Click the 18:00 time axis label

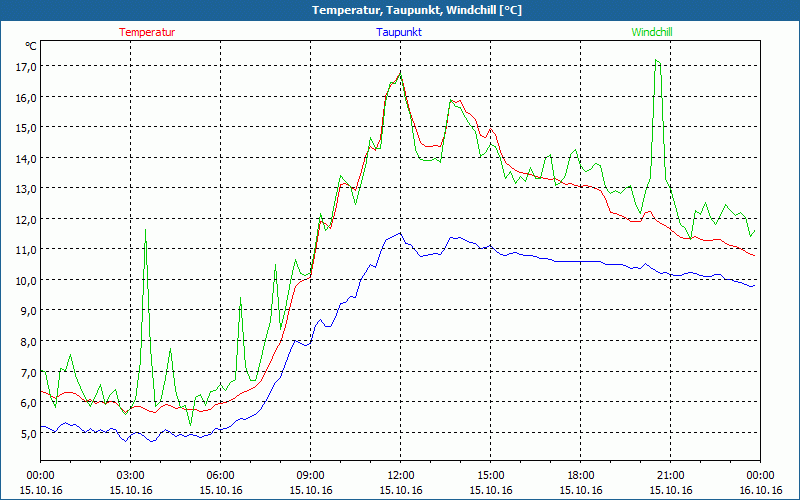pyautogui.click(x=581, y=476)
